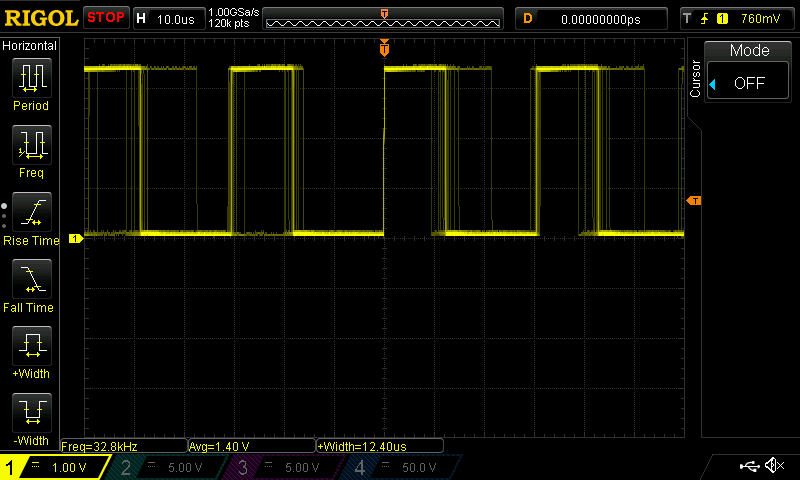Click the +Width=12.40us measurement readout
This screenshot has height=480, width=800.
(380, 446)
